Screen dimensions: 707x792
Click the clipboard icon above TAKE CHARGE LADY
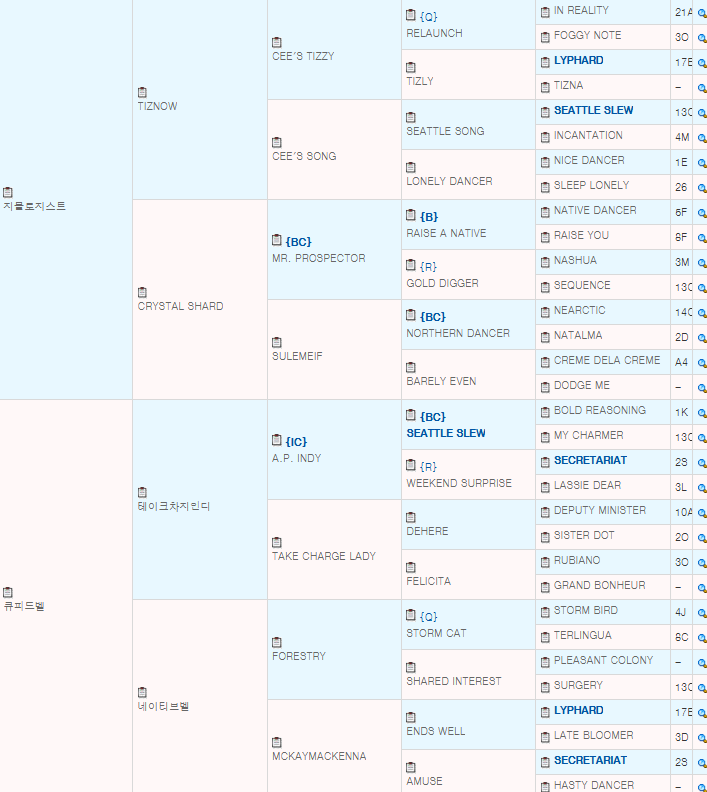[277, 542]
